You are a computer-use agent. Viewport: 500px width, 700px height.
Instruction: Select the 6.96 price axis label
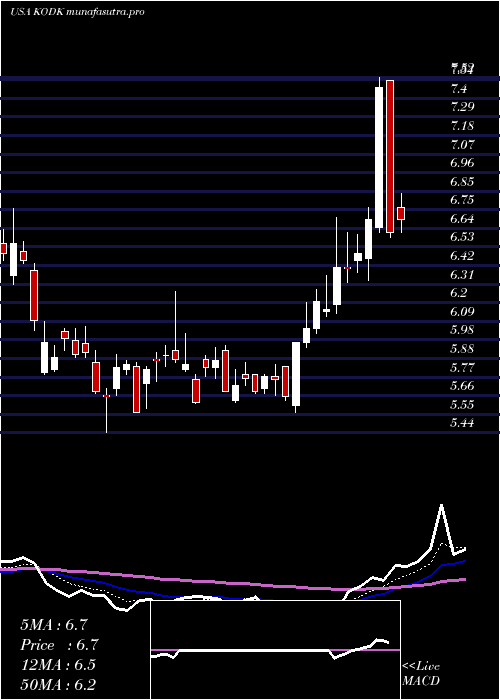tap(462, 162)
